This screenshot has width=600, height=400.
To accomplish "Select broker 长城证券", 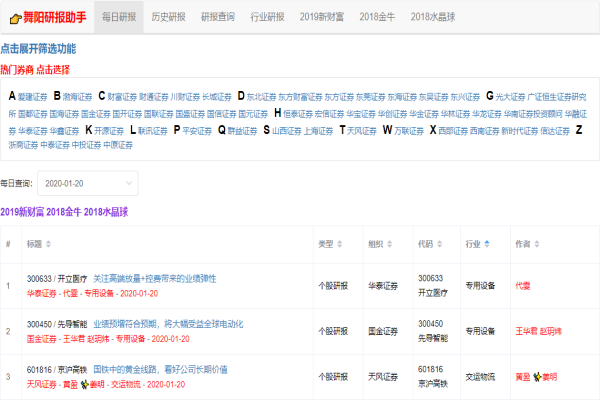I will [x=217, y=97].
